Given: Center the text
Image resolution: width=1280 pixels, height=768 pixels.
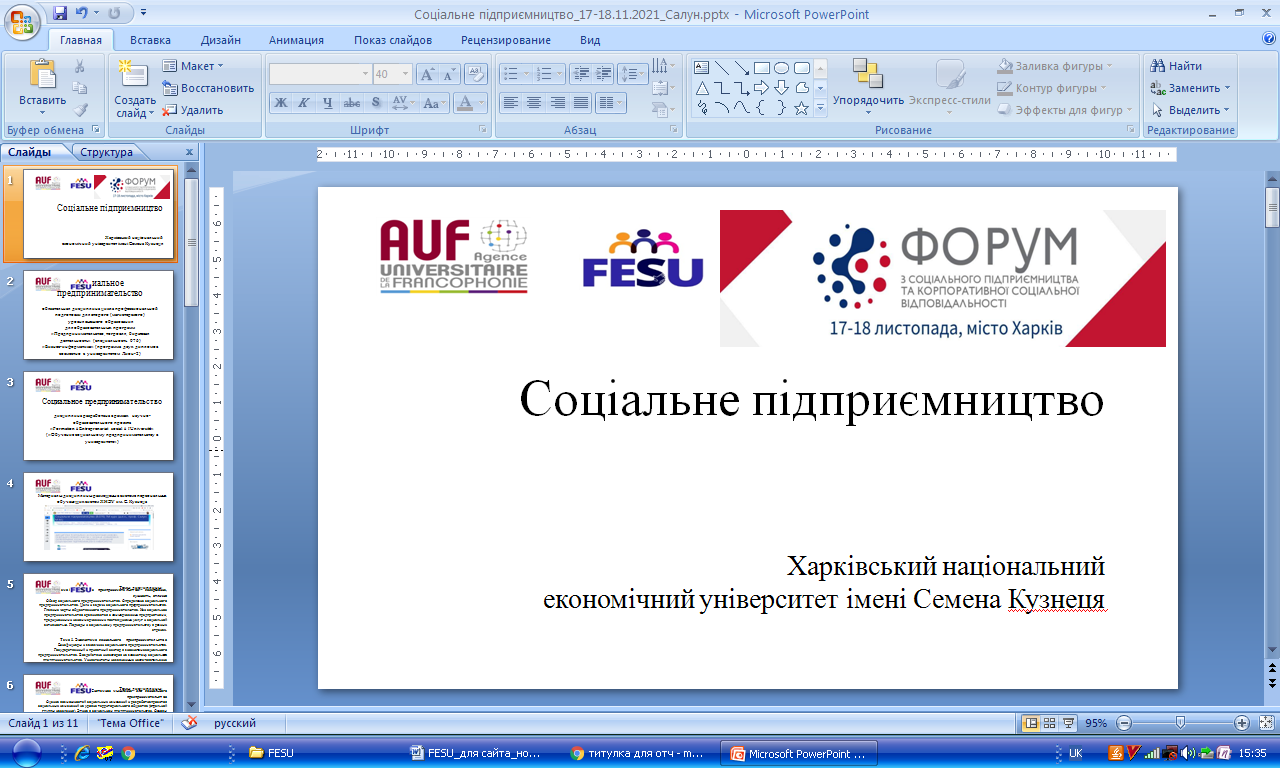Looking at the screenshot, I should (534, 103).
